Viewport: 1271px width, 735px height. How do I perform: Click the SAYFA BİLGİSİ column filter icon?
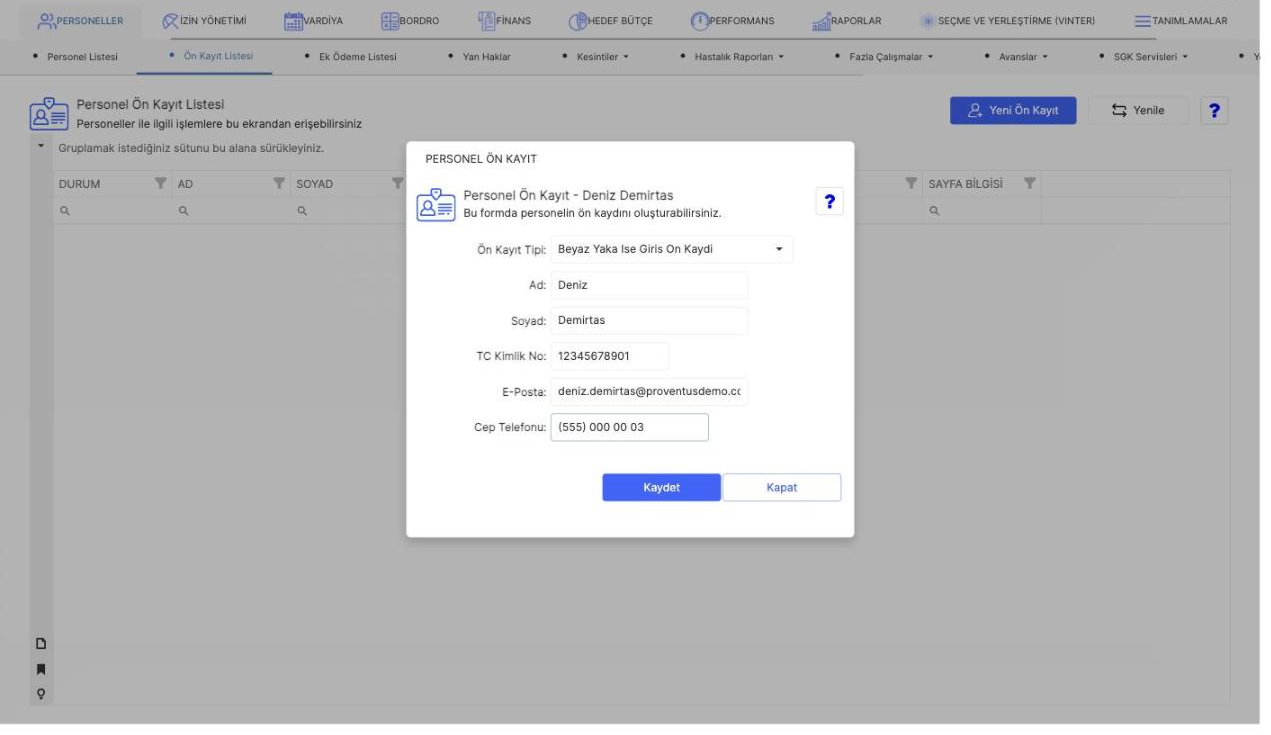[1029, 184]
